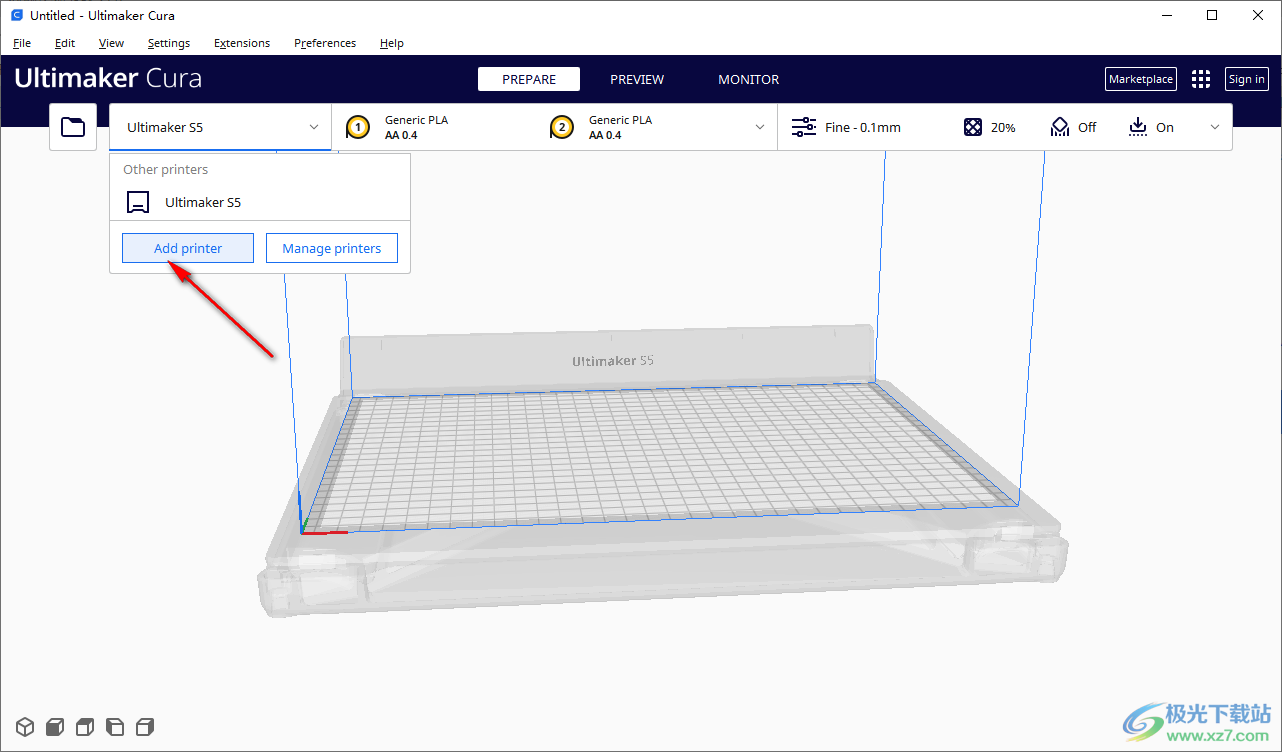Open the Preferences menu
The width and height of the screenshot is (1282, 752).
coord(325,43)
